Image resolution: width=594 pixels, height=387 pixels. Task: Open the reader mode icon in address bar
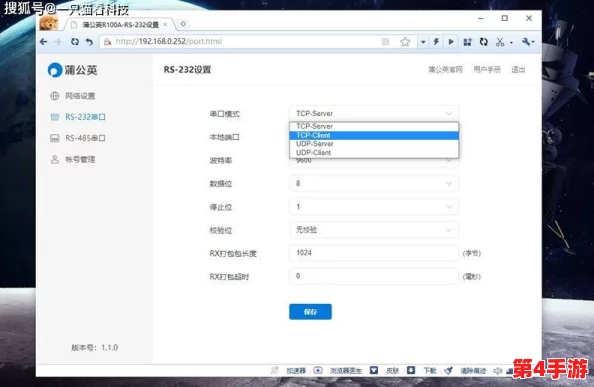pos(385,42)
